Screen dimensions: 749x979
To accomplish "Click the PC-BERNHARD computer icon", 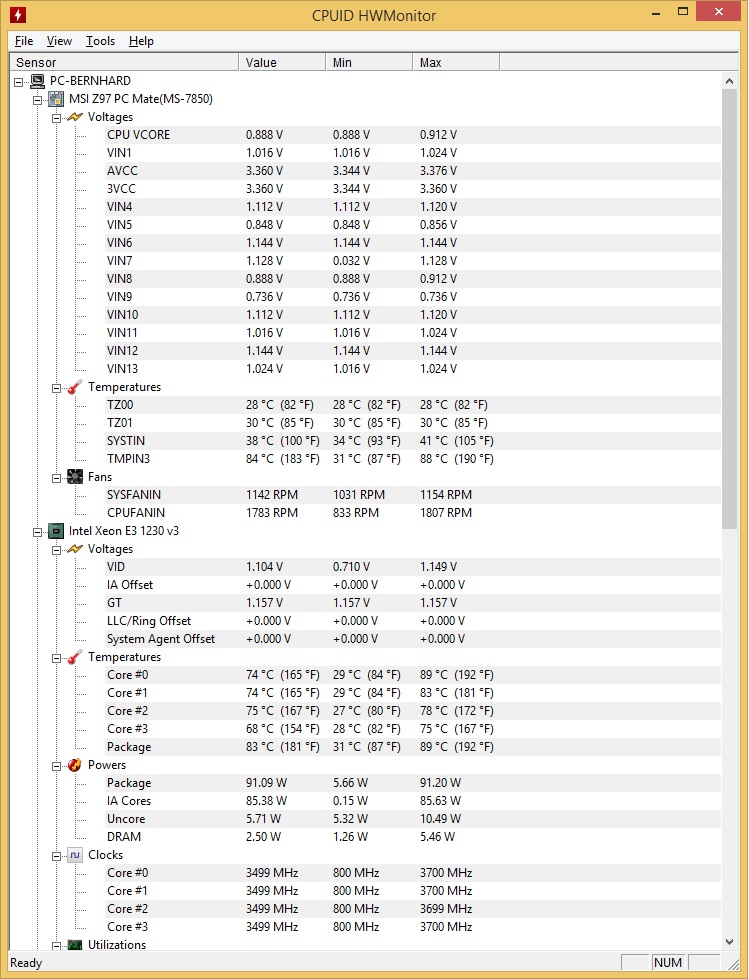I will (x=37, y=81).
